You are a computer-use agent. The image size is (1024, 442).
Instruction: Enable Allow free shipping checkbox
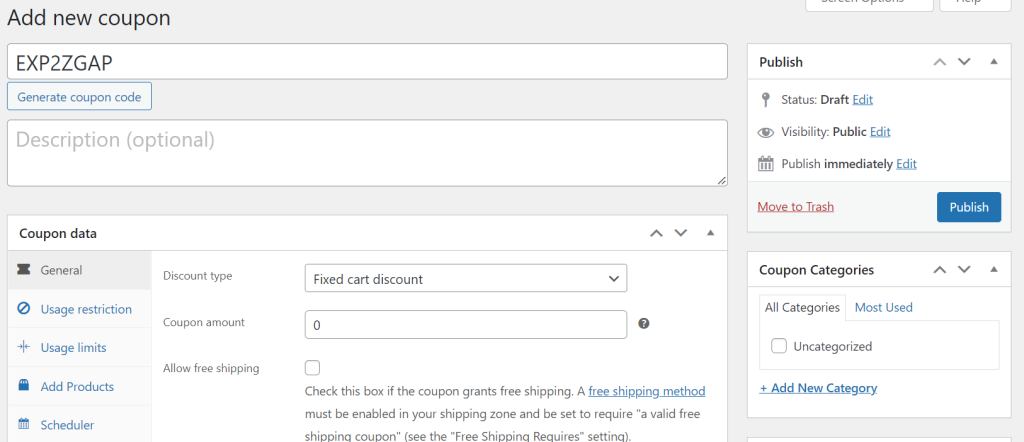[313, 368]
